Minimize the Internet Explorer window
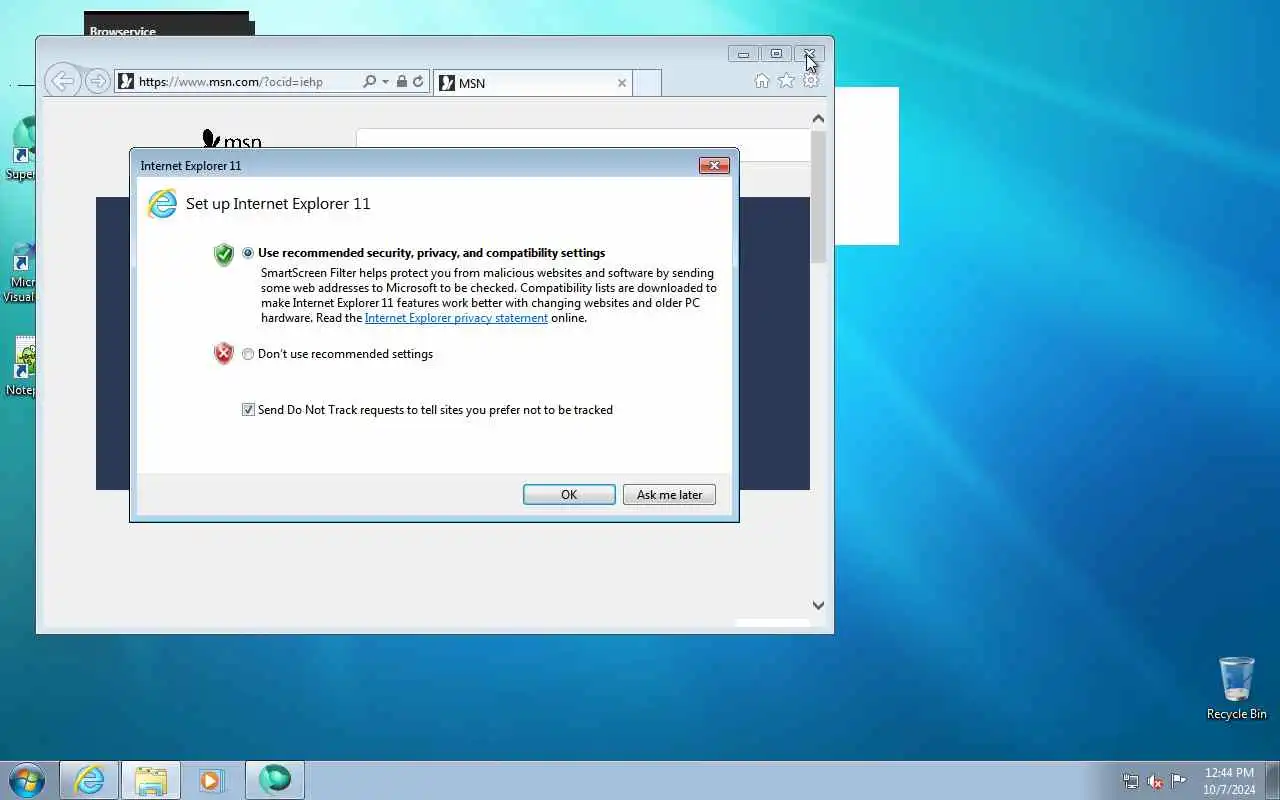 pos(743,54)
